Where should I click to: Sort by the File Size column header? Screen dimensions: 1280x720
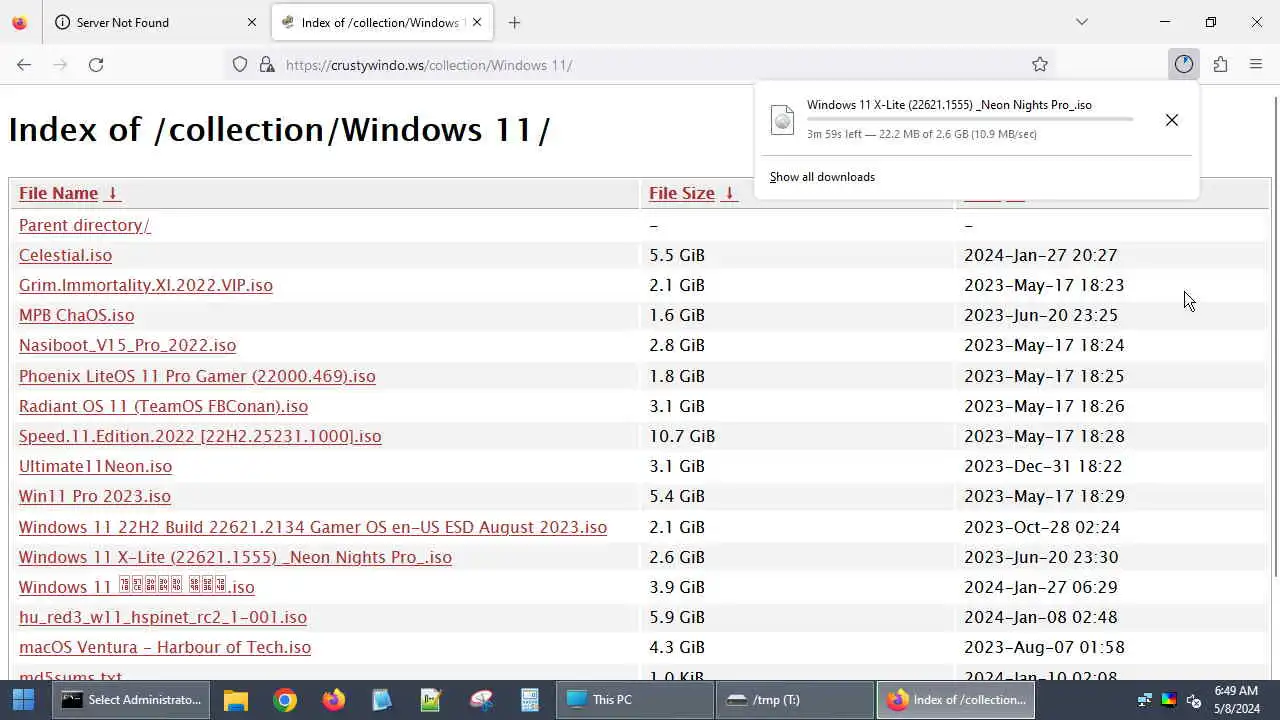pyautogui.click(x=682, y=193)
